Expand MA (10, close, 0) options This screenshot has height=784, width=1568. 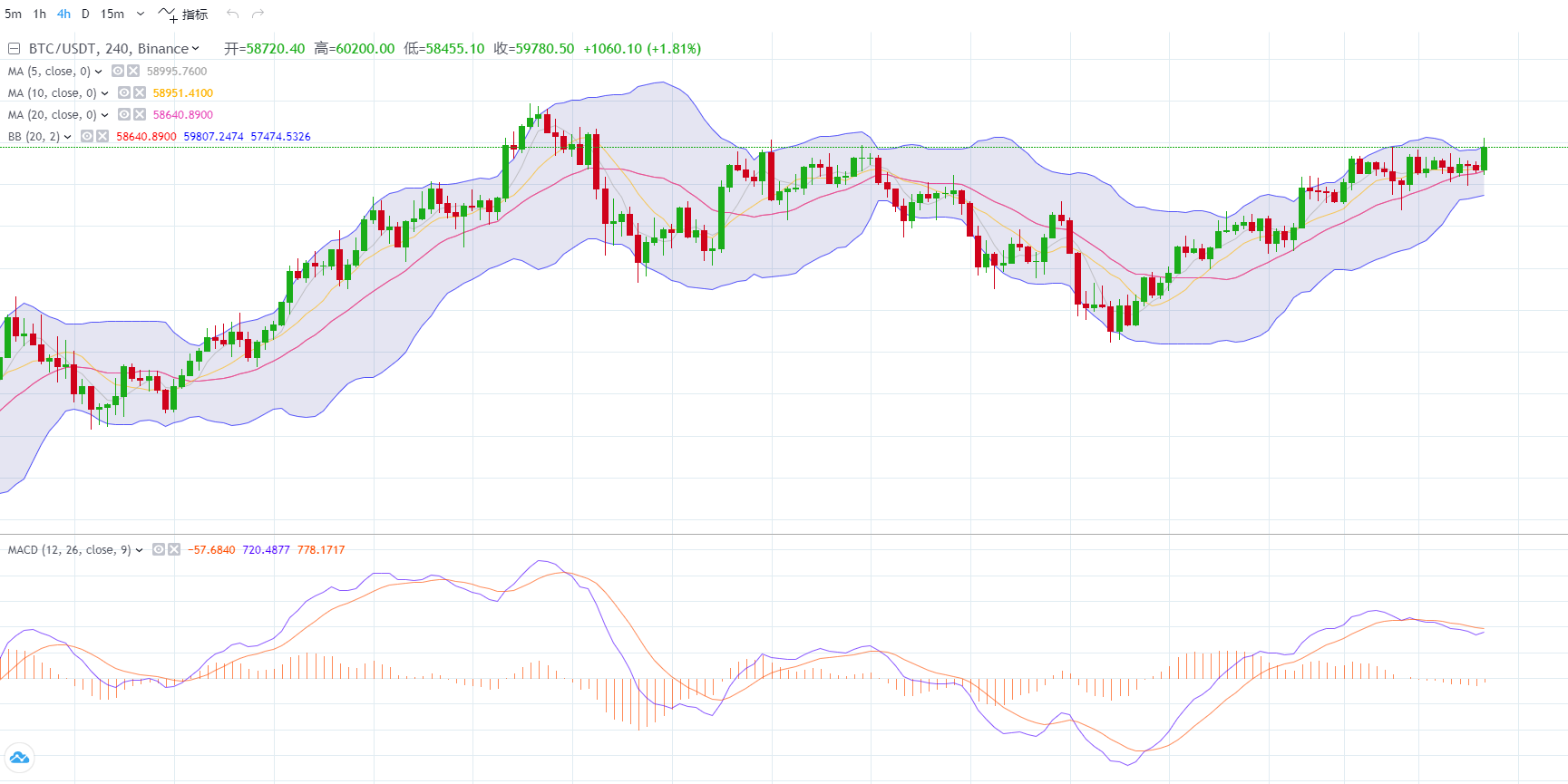[x=104, y=93]
